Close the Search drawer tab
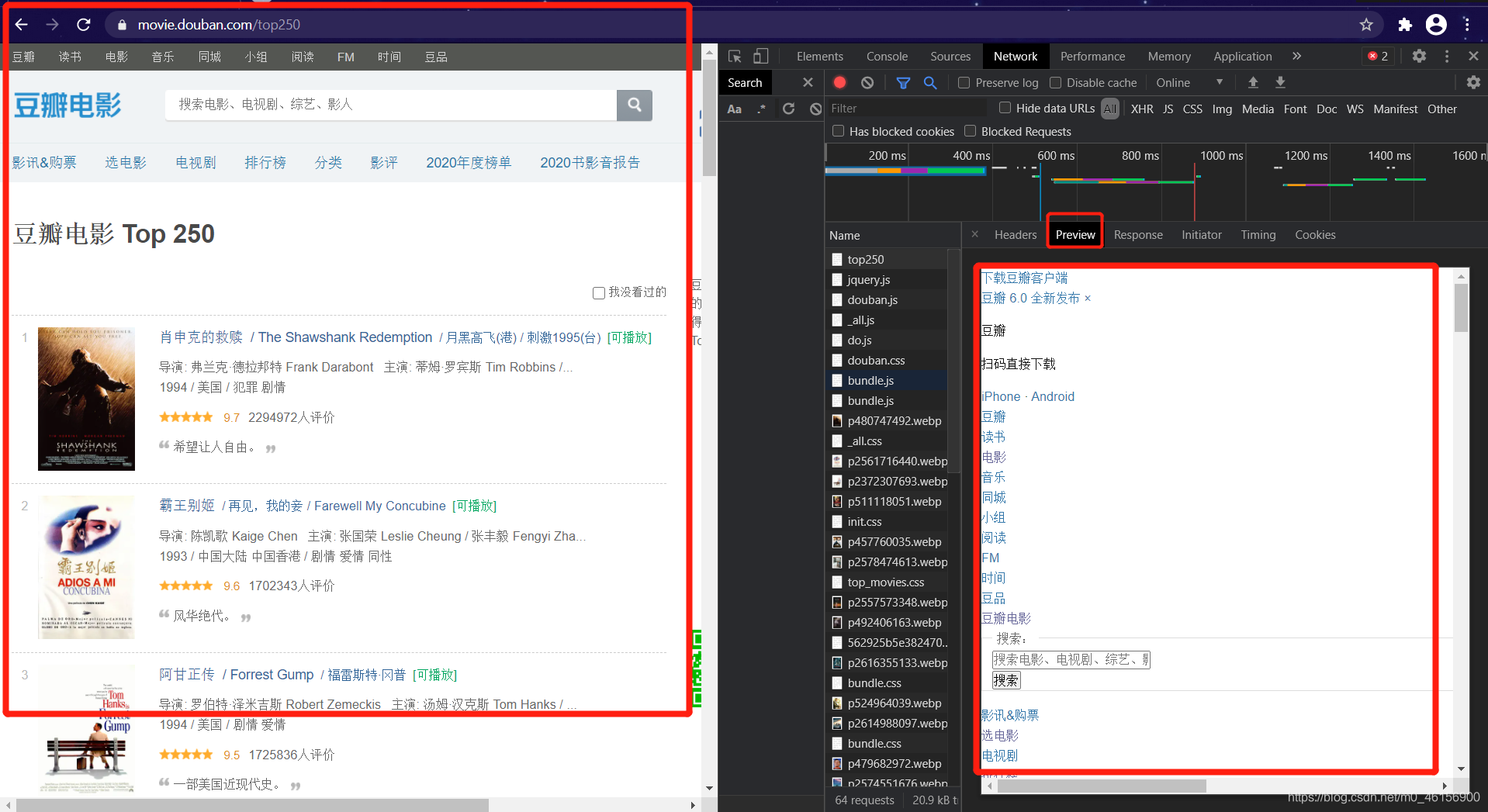Image resolution: width=1488 pixels, height=812 pixels. coord(808,82)
